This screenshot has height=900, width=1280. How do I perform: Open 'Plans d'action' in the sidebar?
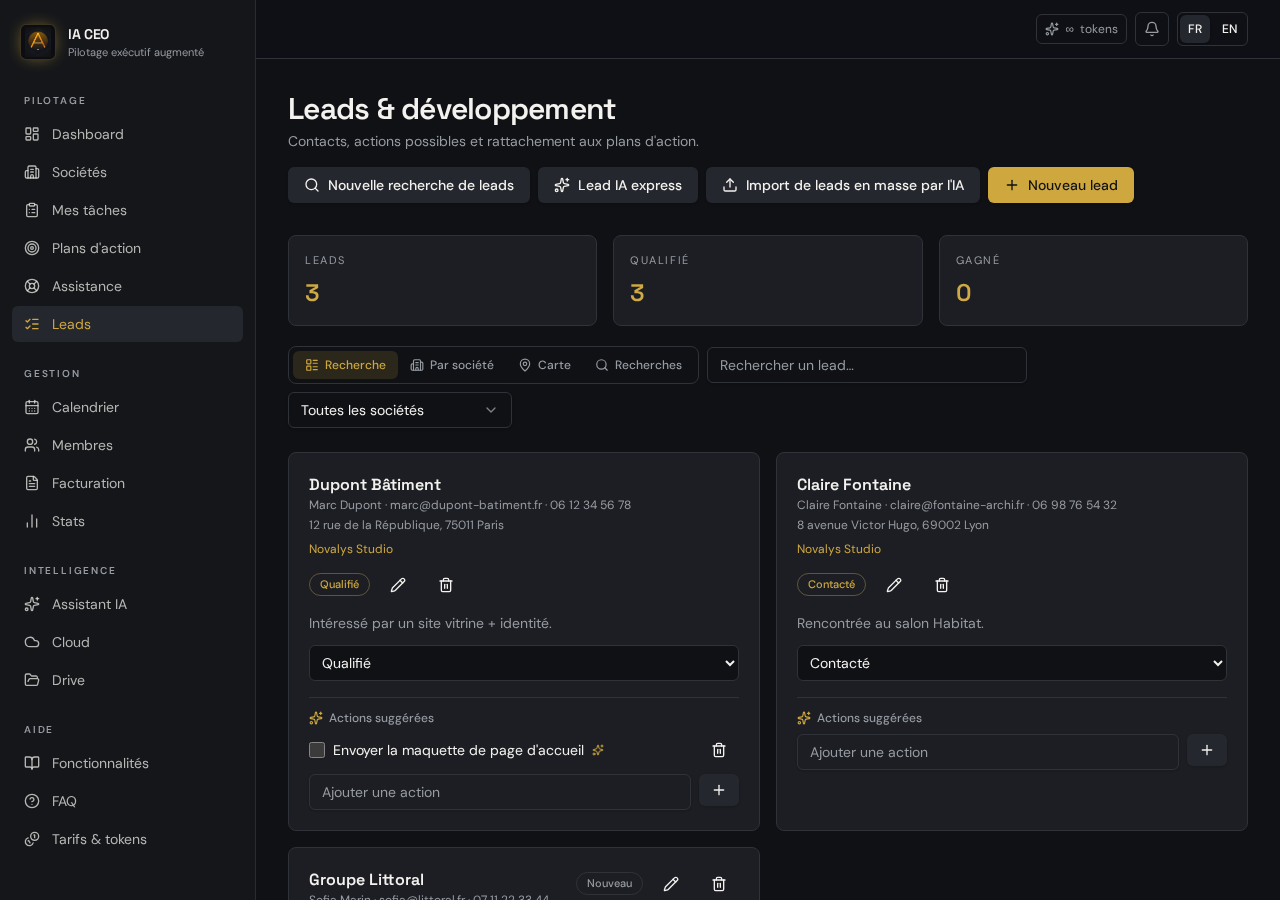(x=127, y=248)
